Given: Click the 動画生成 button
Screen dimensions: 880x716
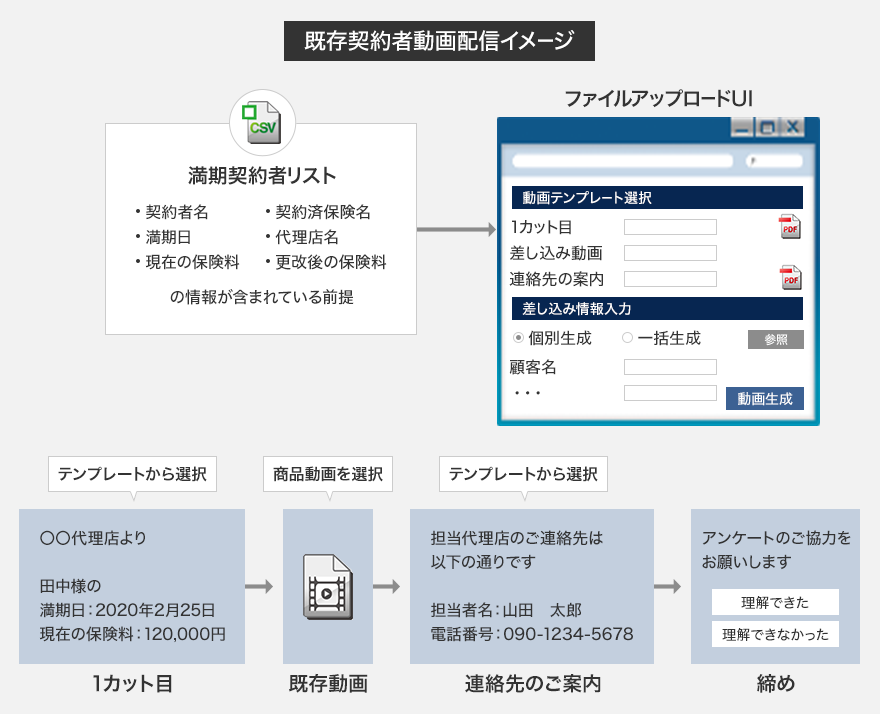Looking at the screenshot, I should coord(765,398).
